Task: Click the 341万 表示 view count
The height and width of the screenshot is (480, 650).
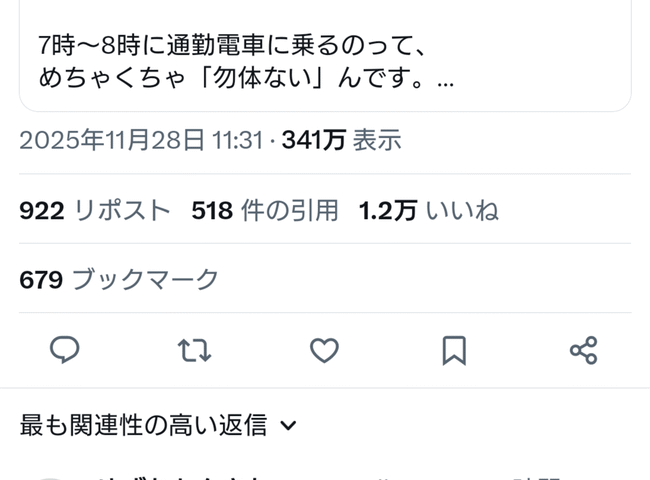Action: coord(342,140)
